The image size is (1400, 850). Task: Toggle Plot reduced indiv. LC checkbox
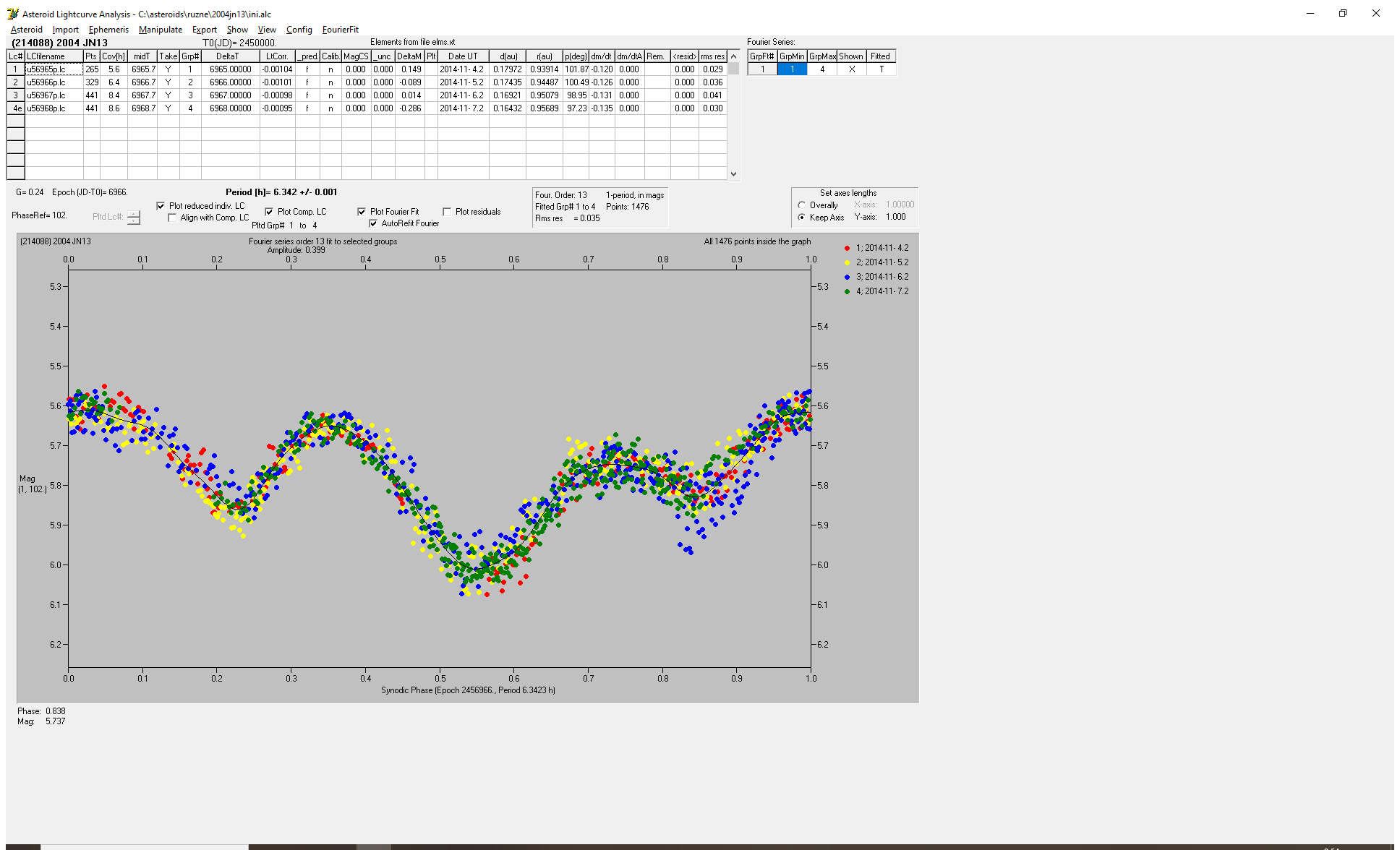[x=161, y=206]
